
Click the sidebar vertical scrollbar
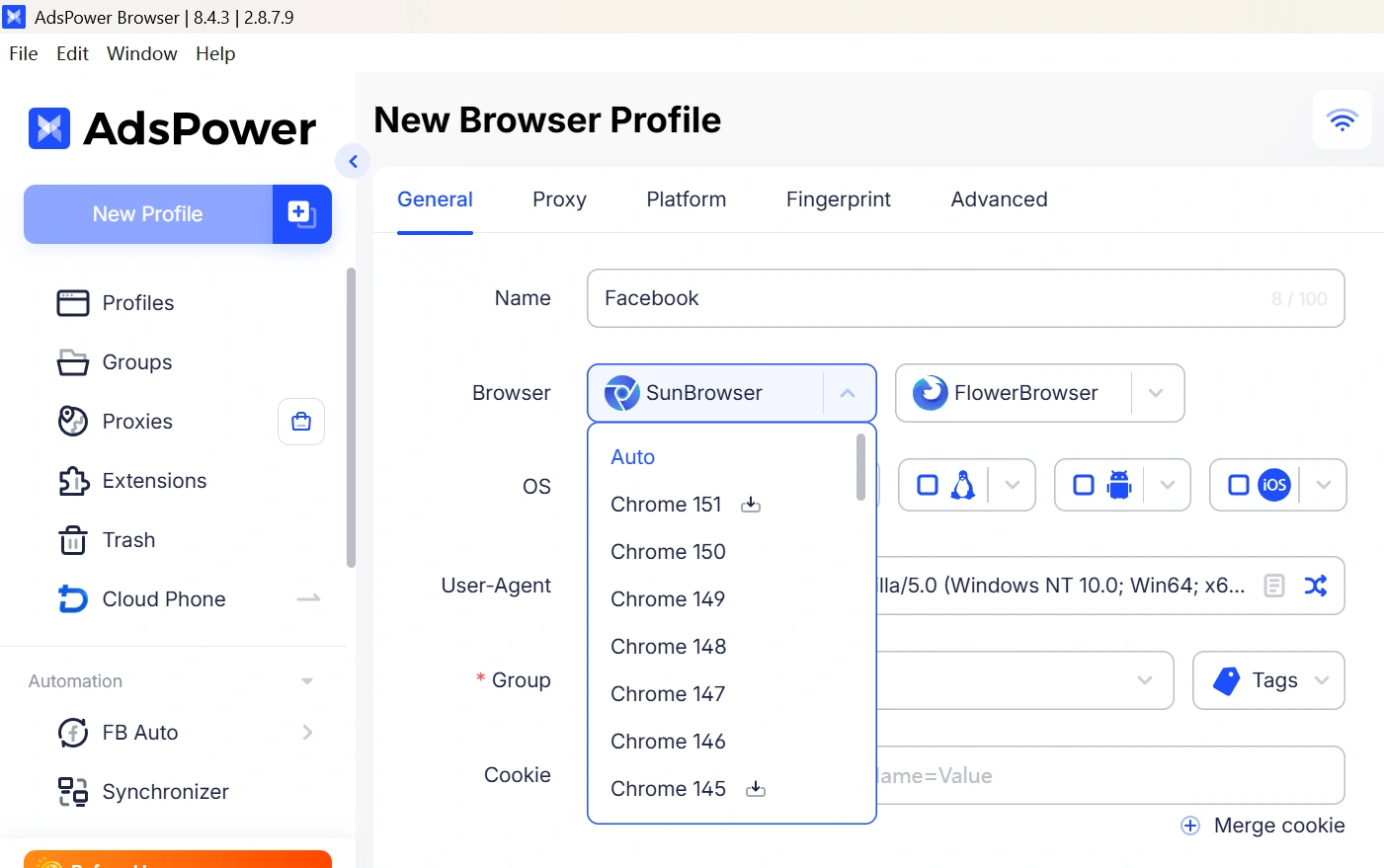pyautogui.click(x=351, y=418)
